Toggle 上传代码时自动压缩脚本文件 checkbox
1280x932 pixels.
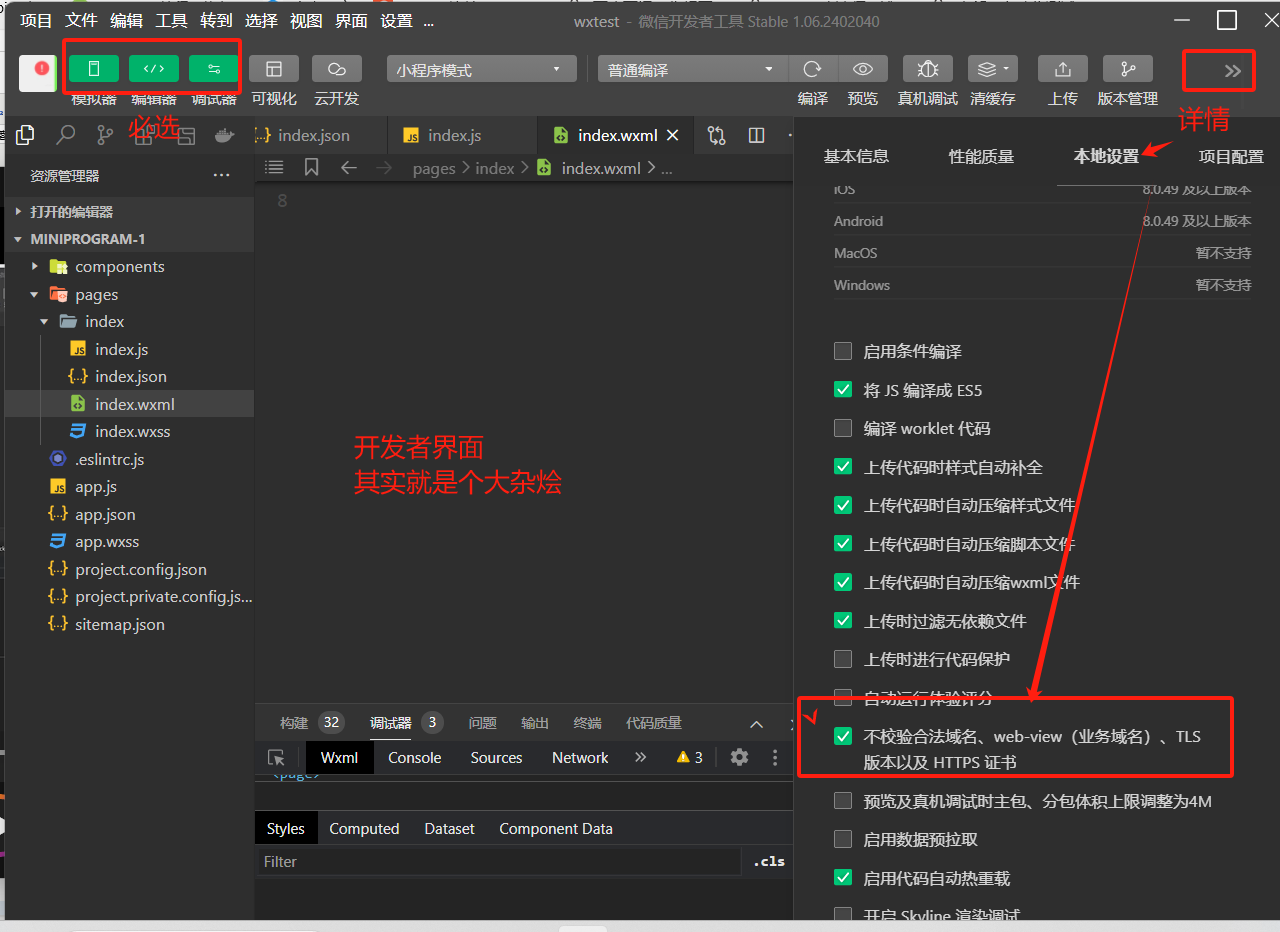coord(843,543)
